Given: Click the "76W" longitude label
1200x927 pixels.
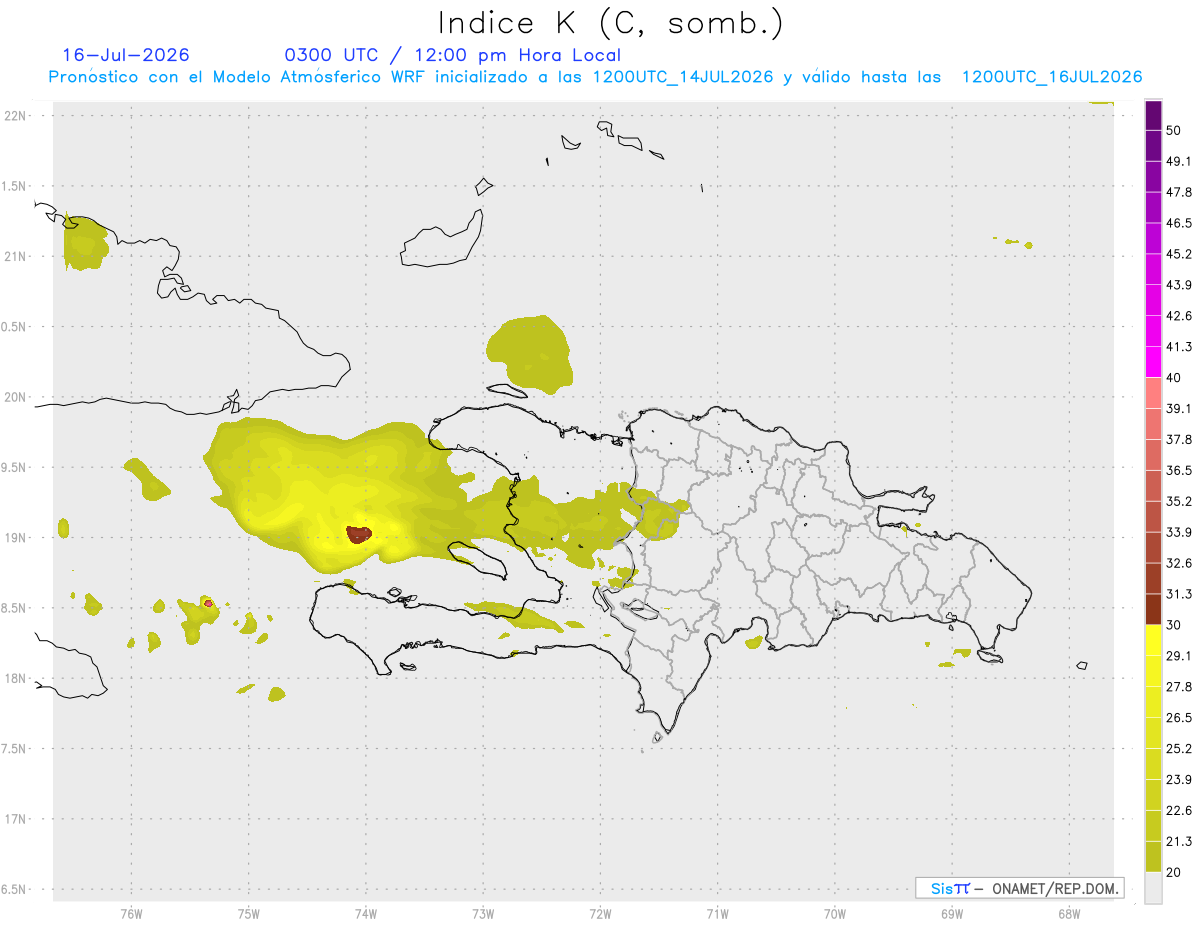Looking at the screenshot, I should tap(131, 914).
